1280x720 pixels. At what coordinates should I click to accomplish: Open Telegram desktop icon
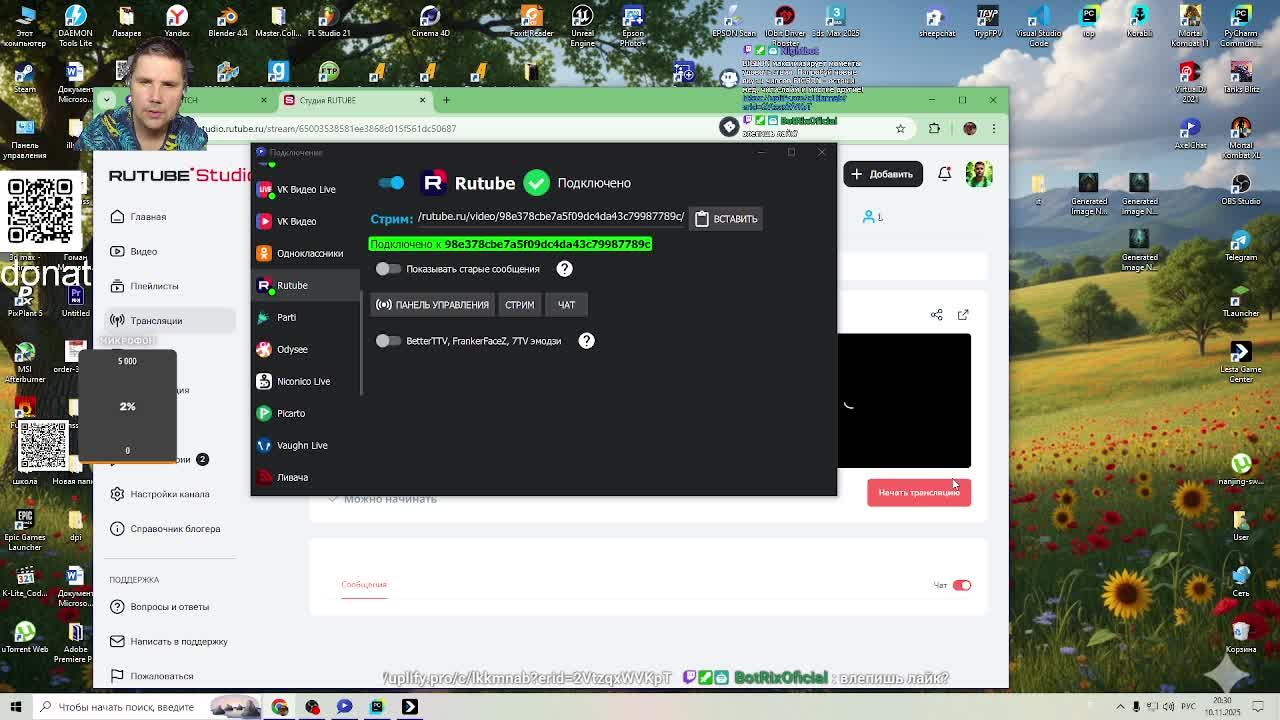(1241, 245)
